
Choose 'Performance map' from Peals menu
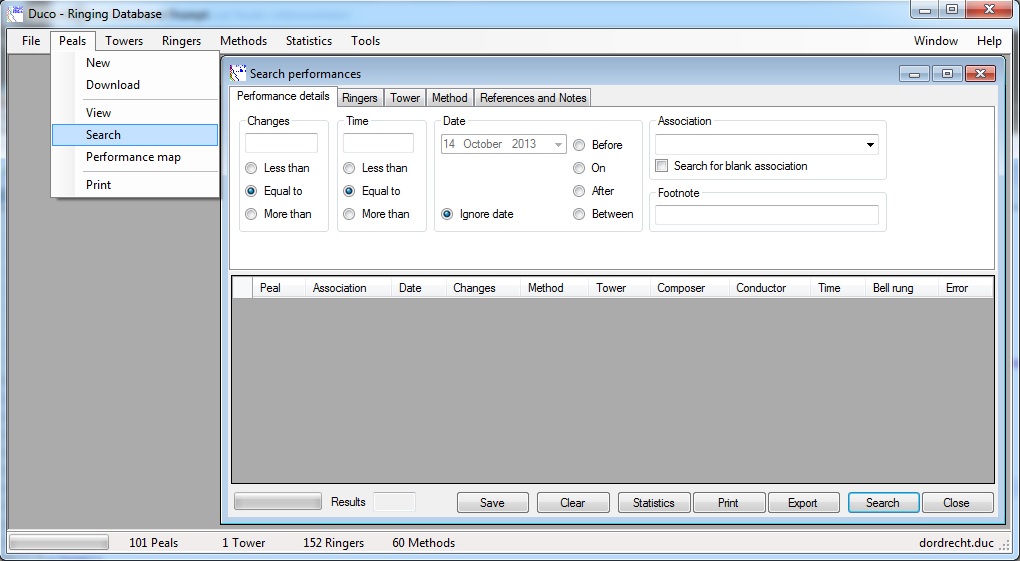[x=133, y=157]
